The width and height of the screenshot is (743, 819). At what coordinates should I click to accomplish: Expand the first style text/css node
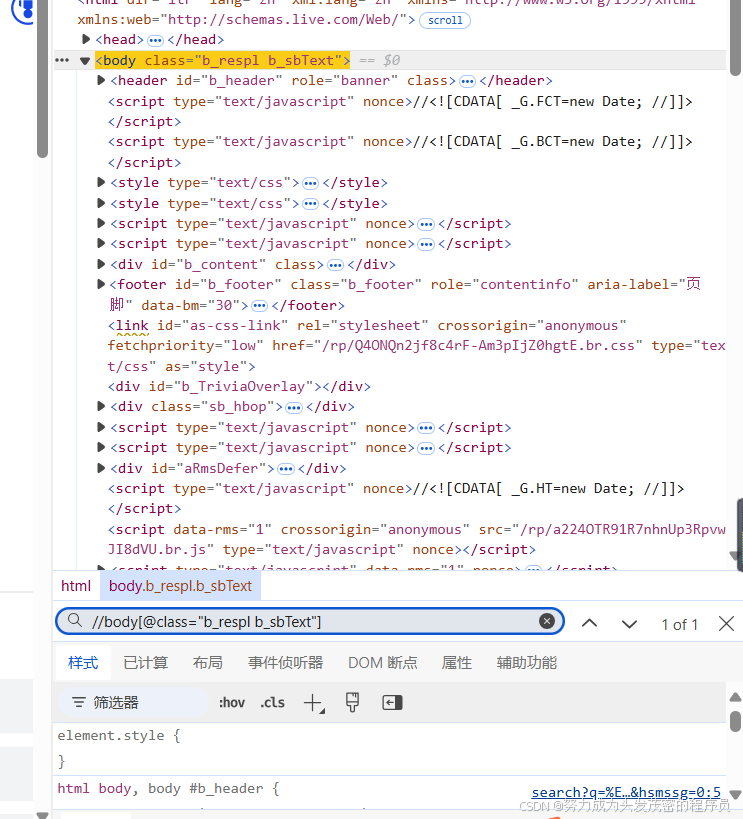pos(101,182)
